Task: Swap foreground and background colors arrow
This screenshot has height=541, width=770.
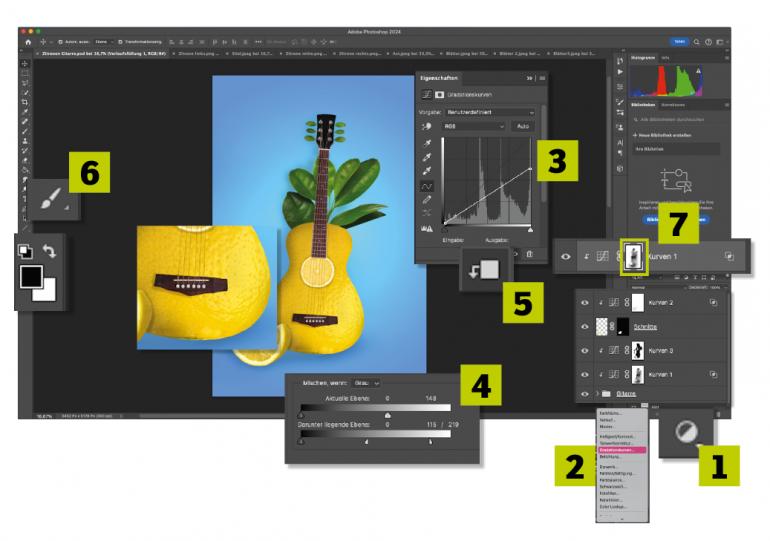Action: click(49, 251)
